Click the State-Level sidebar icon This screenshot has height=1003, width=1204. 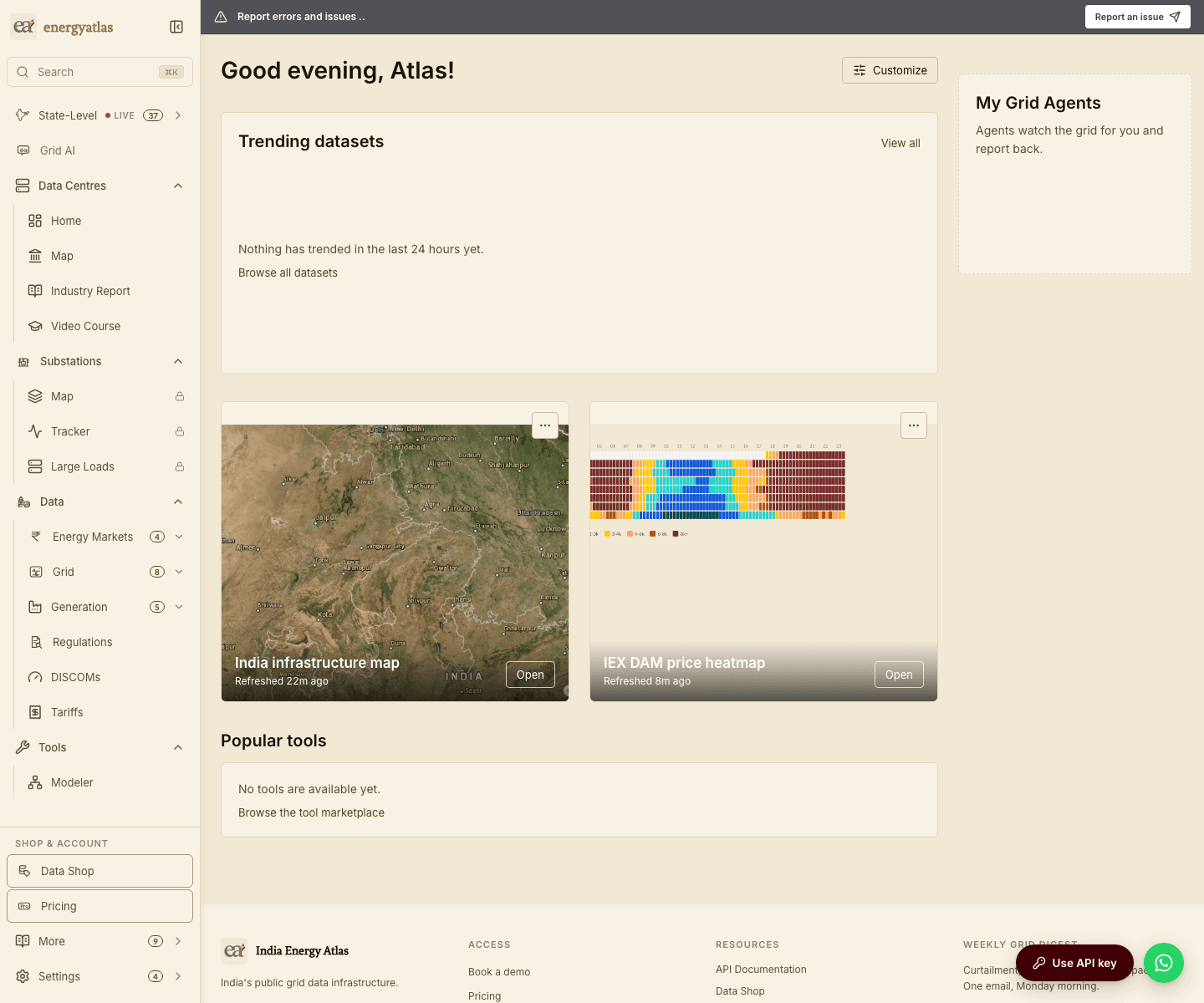23,115
